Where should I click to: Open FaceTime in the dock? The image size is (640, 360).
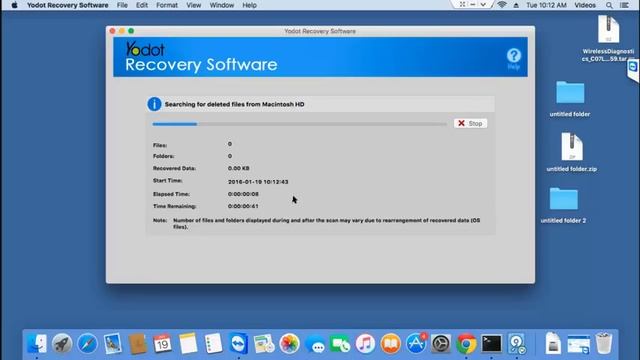[340, 344]
